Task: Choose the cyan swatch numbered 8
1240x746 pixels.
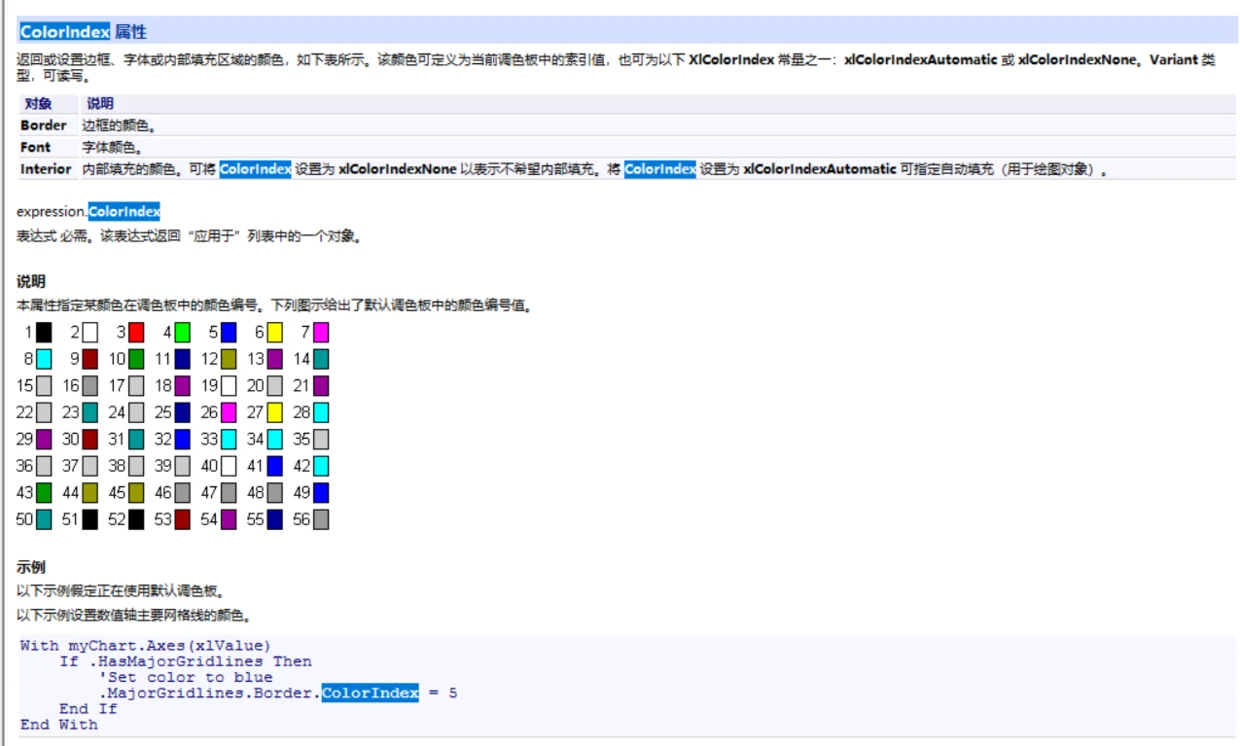Action: click(x=44, y=359)
